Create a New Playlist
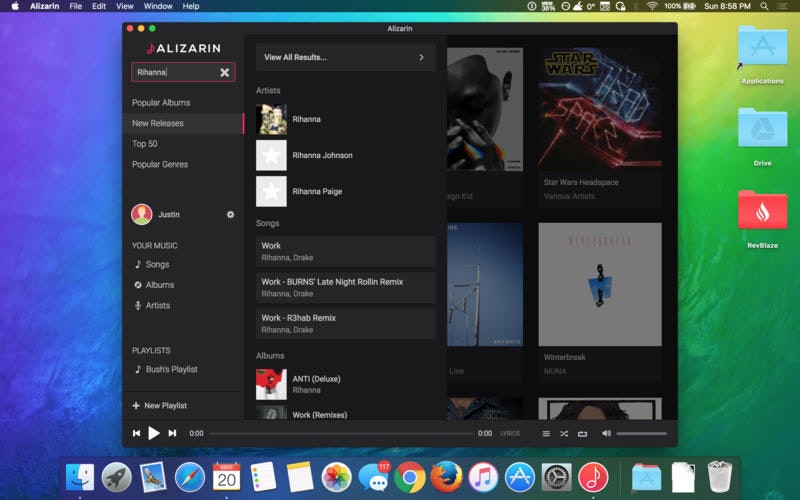 [160, 406]
